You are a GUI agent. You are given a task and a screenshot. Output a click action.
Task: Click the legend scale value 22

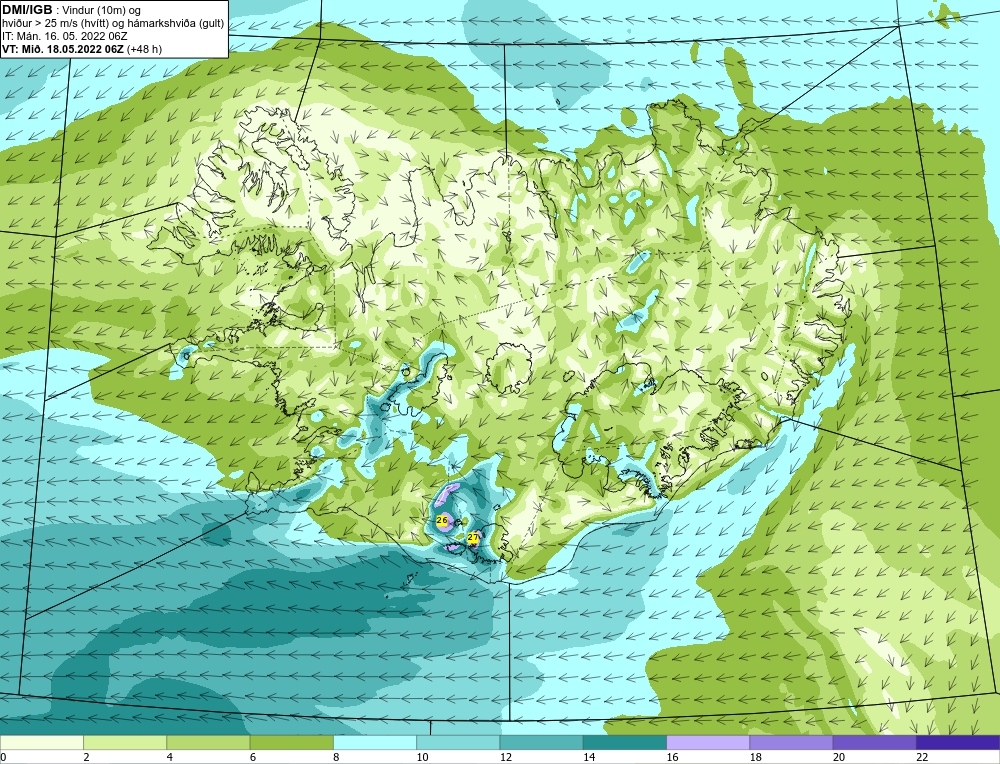coord(922,757)
